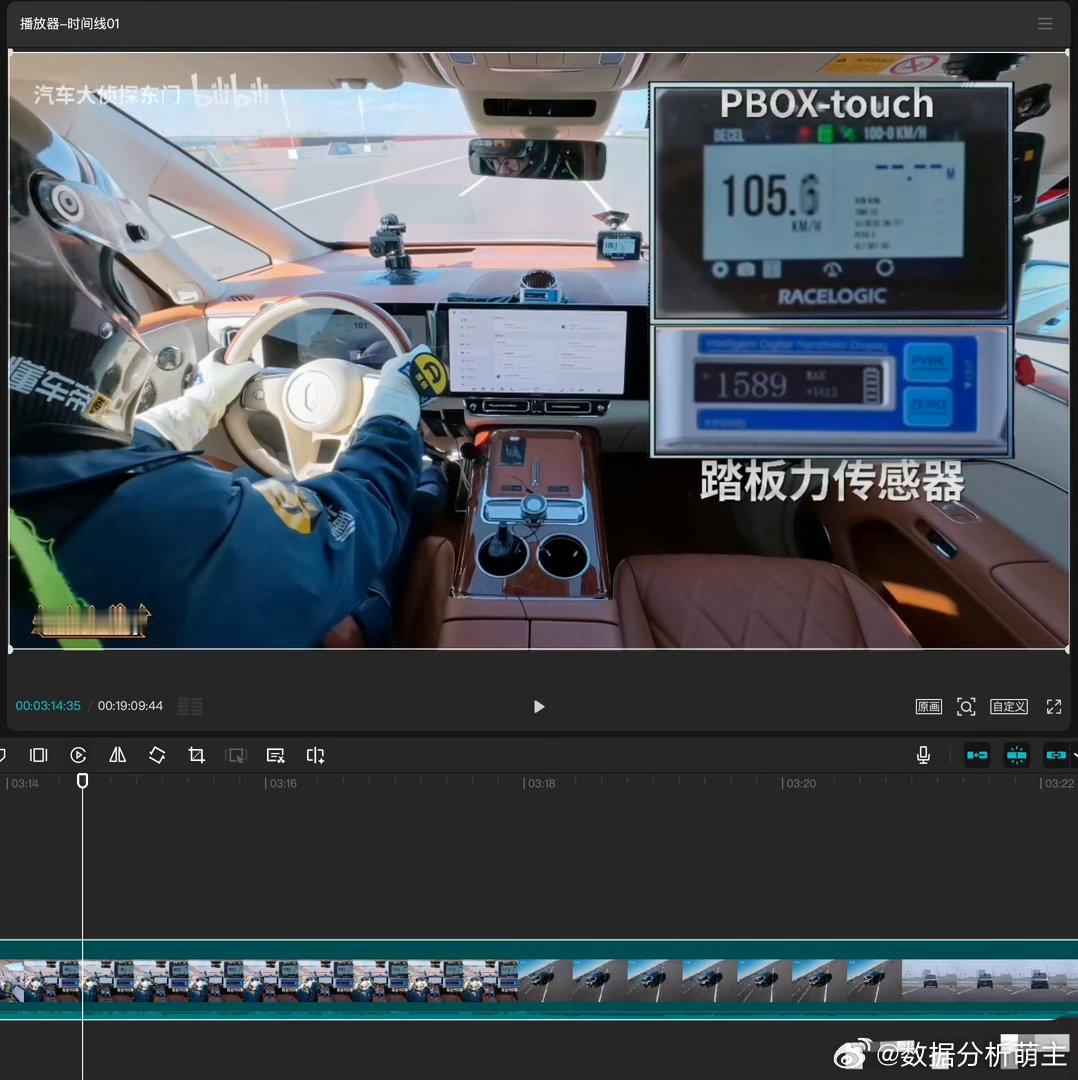Click the bottom-right resize handle of preview

(1067, 649)
